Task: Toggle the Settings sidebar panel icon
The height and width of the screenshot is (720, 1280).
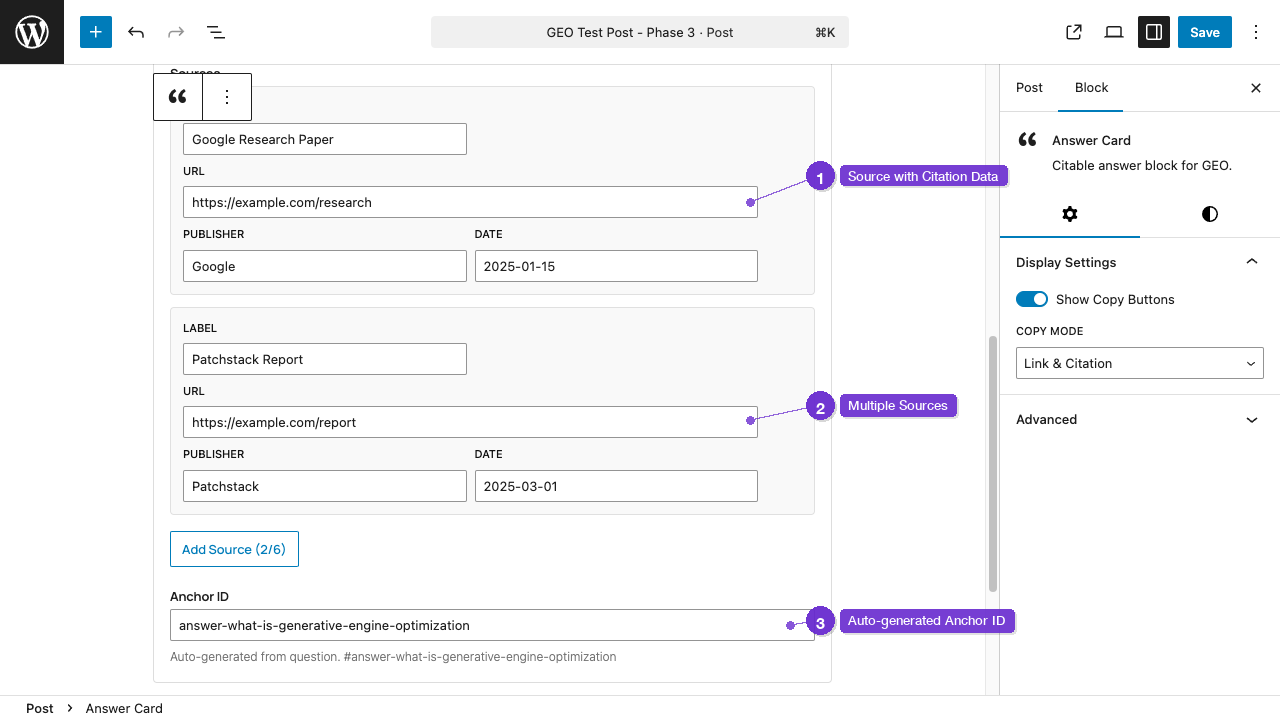Action: click(1153, 32)
